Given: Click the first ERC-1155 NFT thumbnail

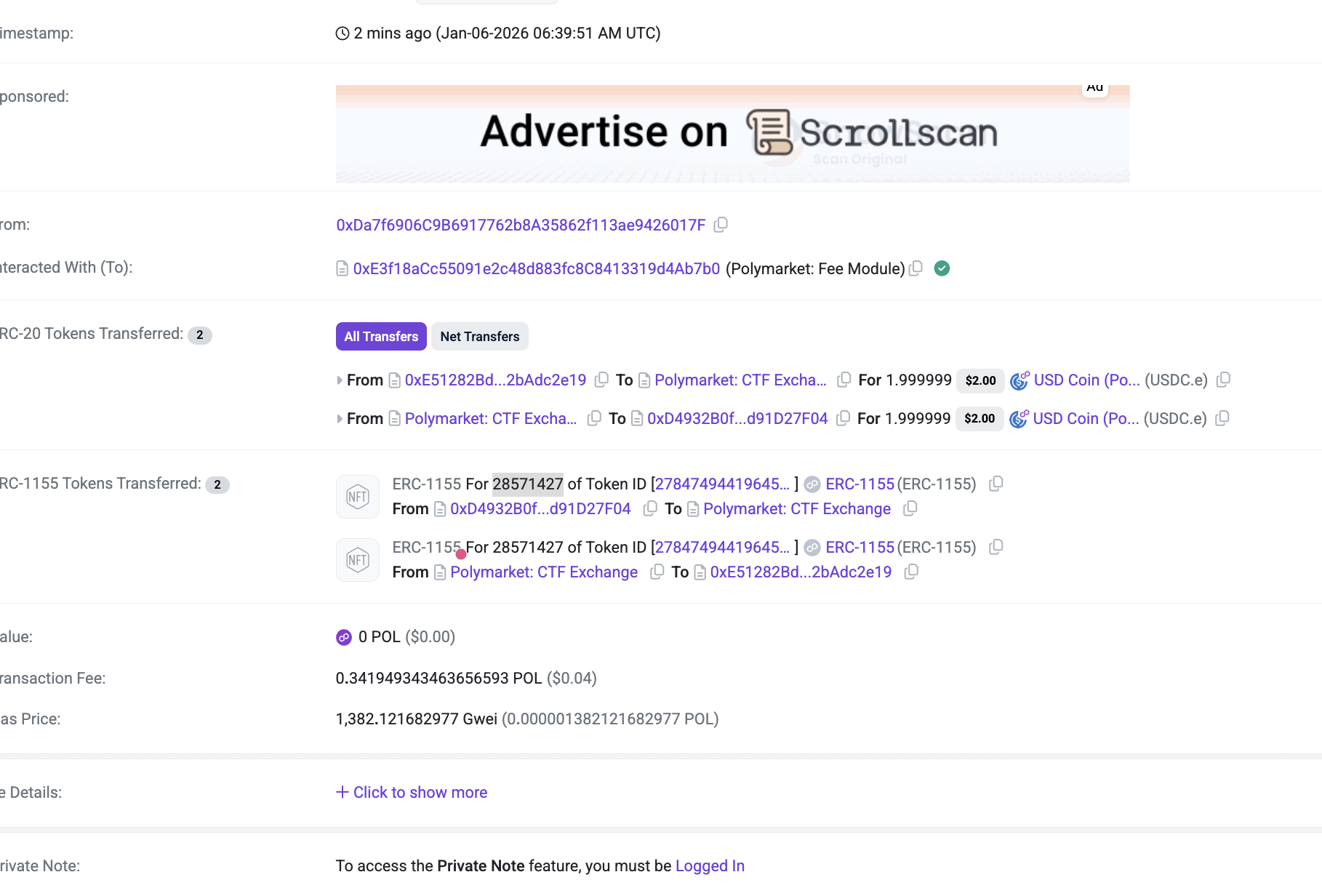Looking at the screenshot, I should tap(358, 497).
